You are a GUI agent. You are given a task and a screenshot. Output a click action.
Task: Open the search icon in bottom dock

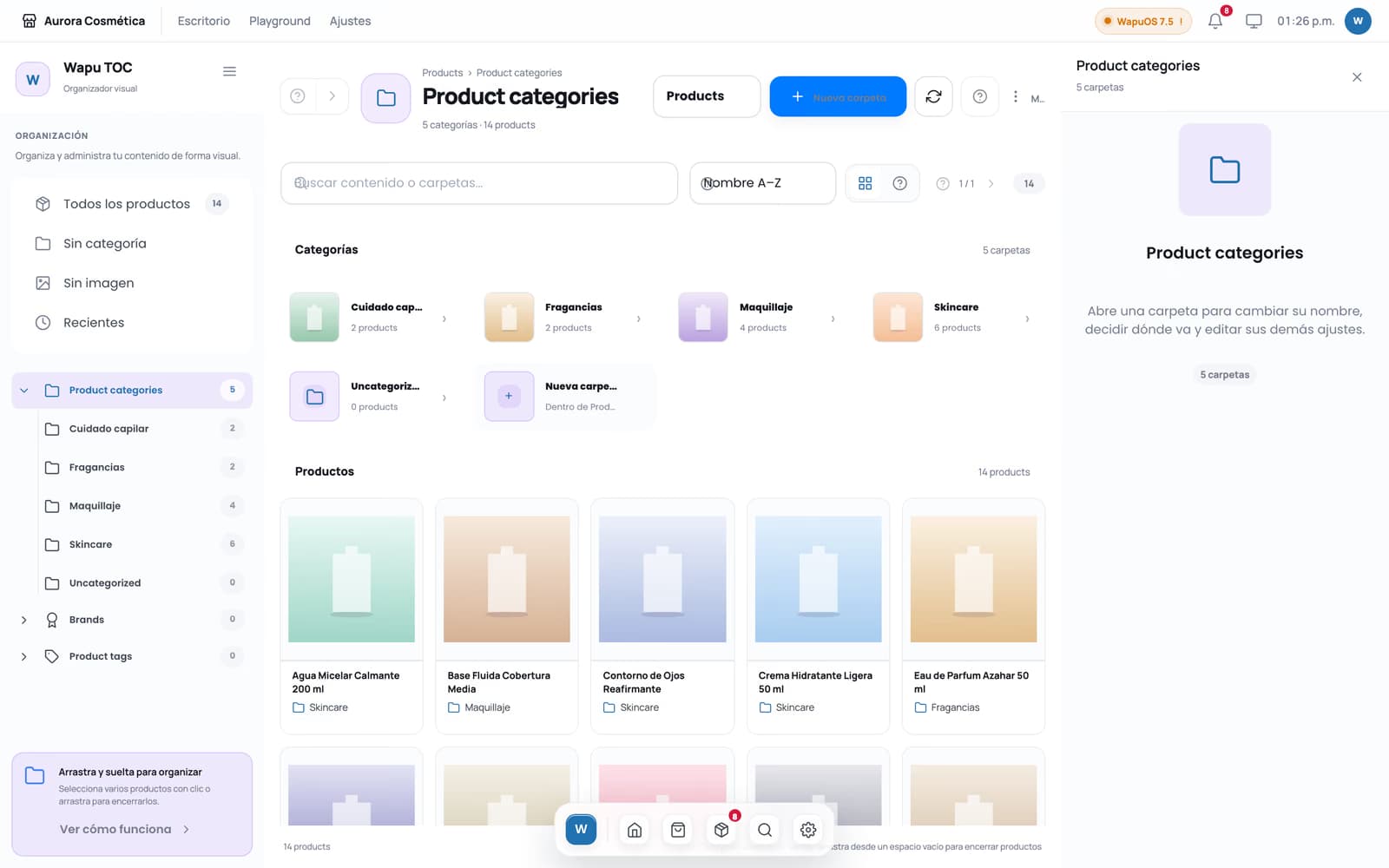(x=765, y=830)
